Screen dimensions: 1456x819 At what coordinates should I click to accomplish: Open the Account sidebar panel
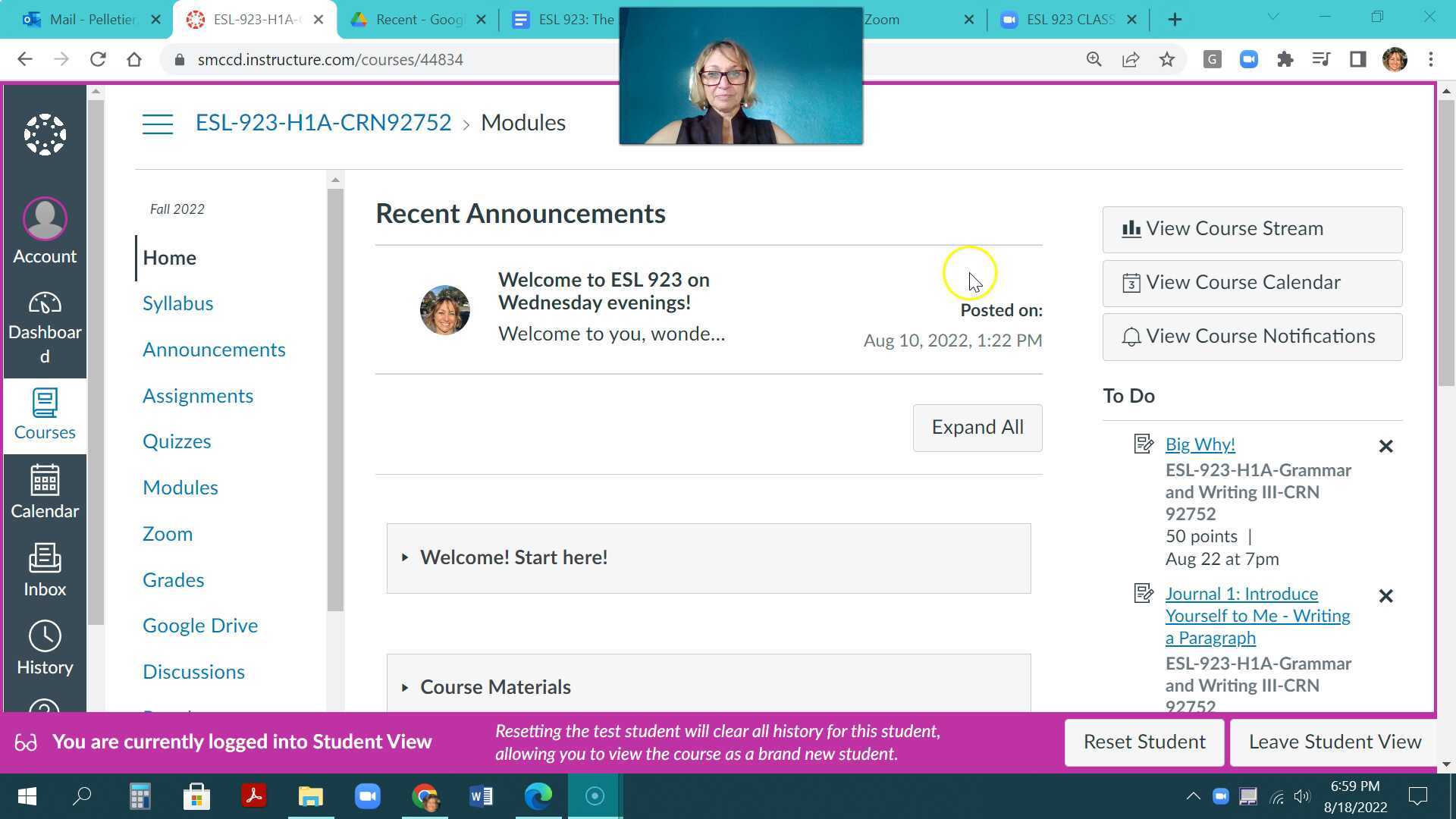[x=45, y=227]
